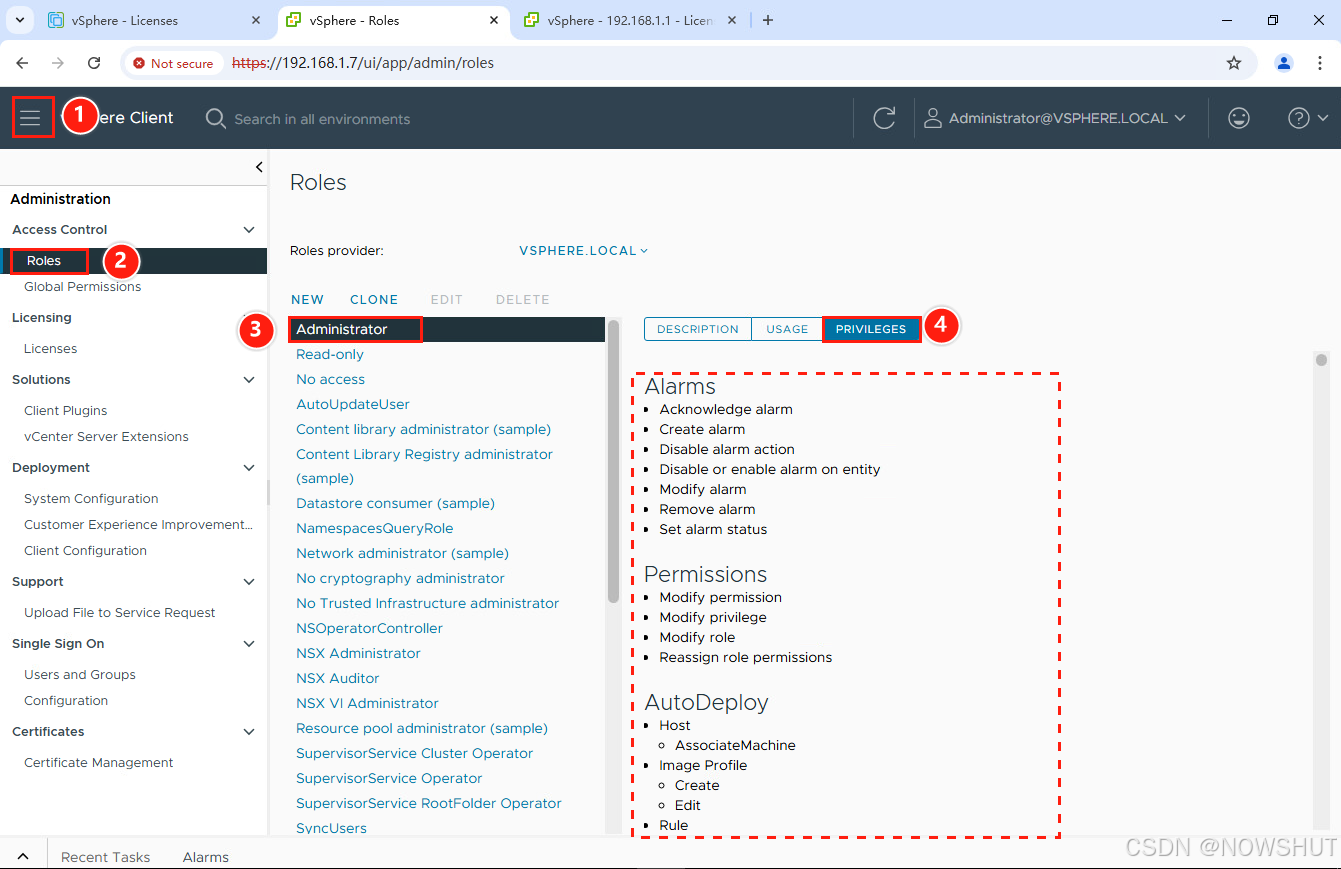Select the AutoUpdateUser role
1341x869 pixels.
tap(353, 405)
